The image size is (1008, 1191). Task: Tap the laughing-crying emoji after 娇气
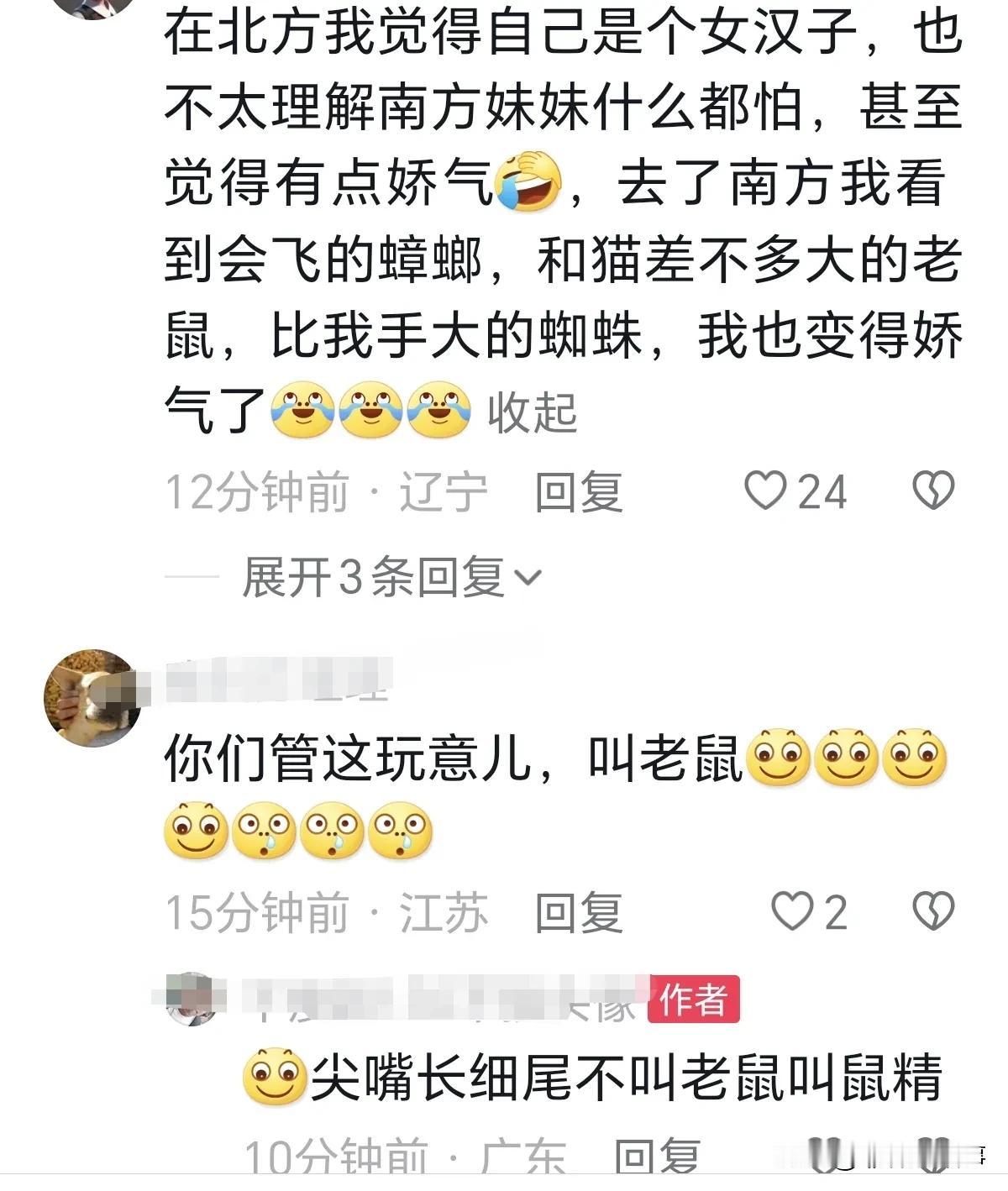point(529,181)
